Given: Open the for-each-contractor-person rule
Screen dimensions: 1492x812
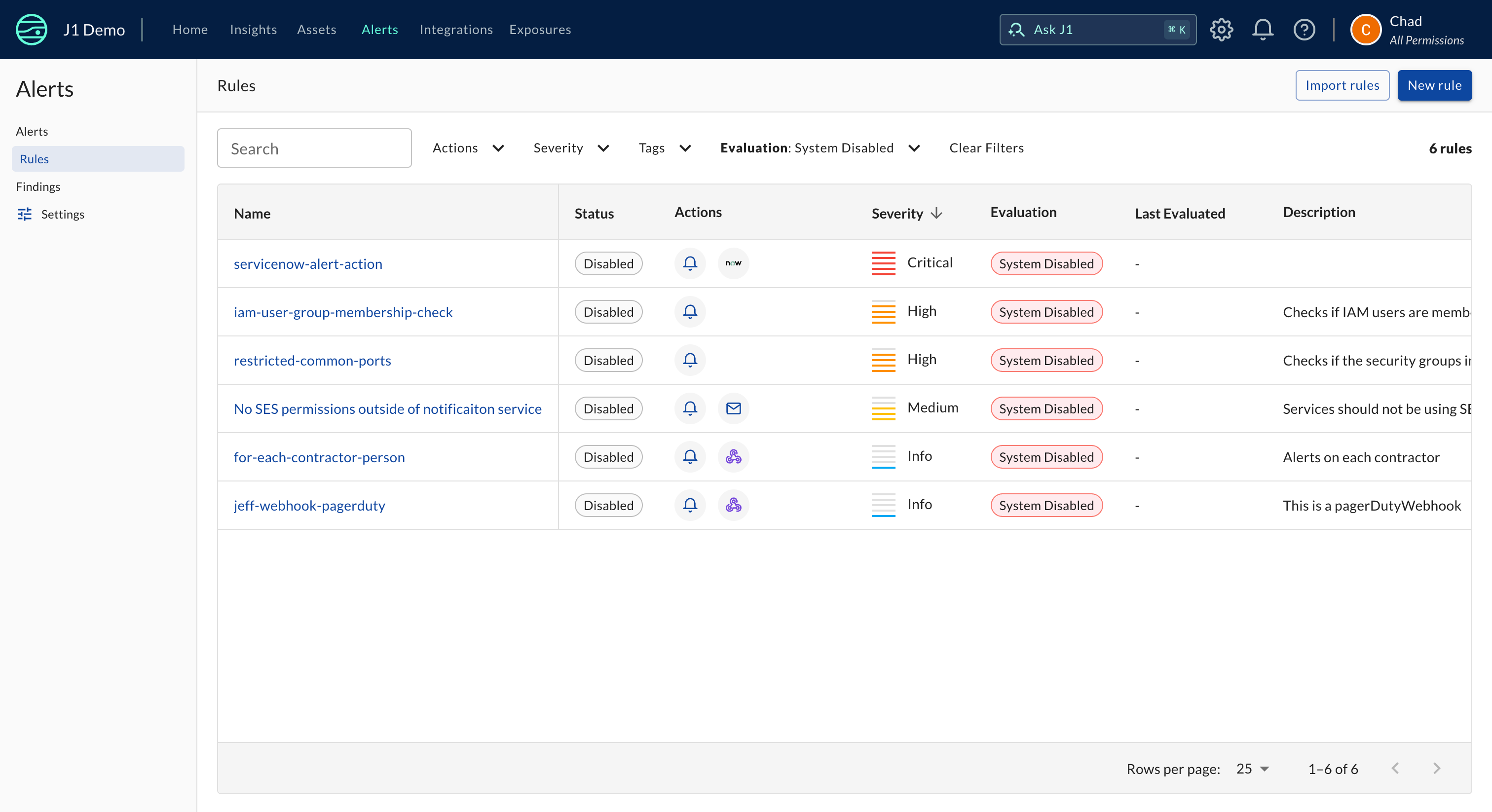Looking at the screenshot, I should [319, 457].
